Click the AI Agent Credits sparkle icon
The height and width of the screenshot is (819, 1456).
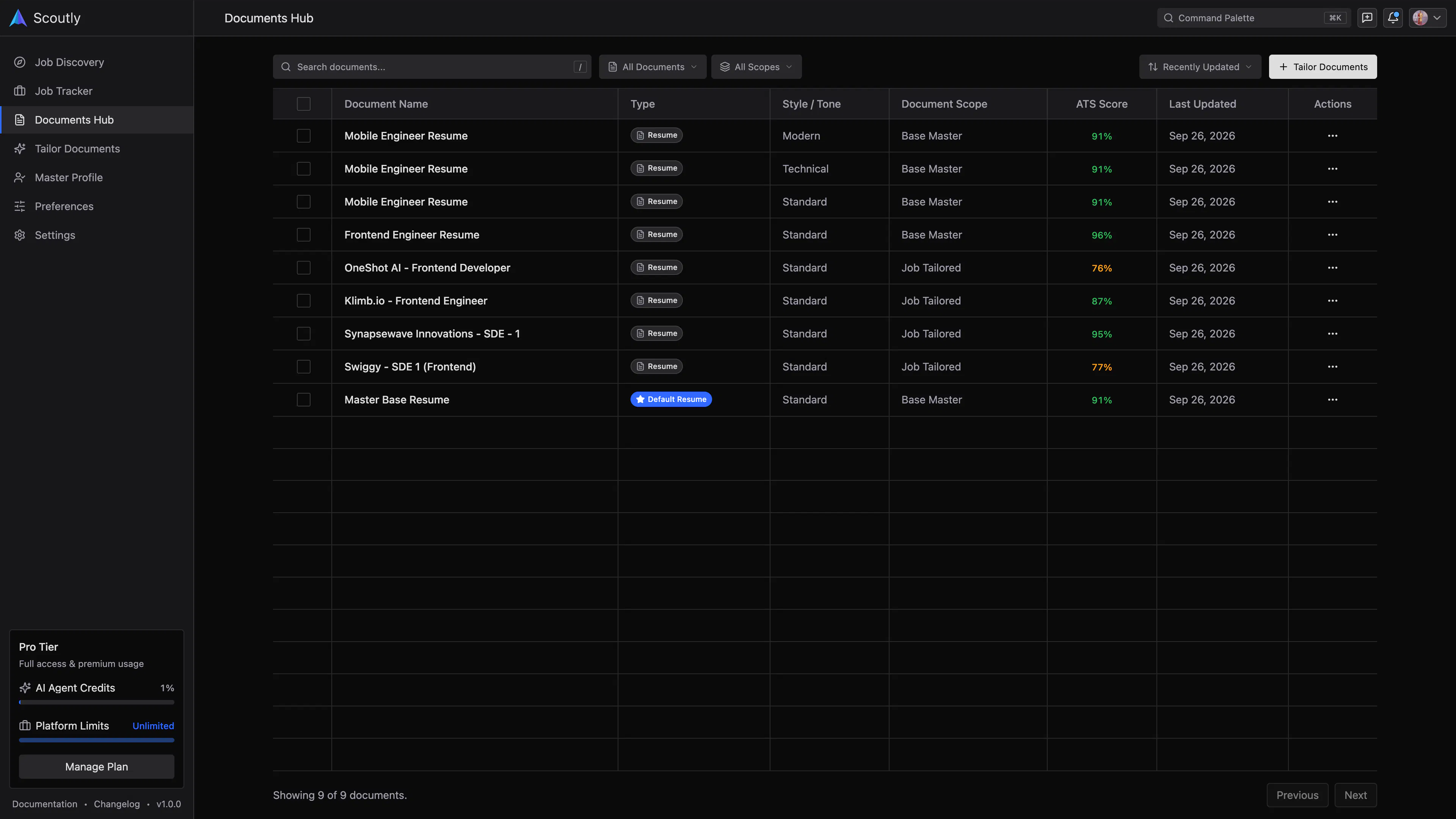tap(25, 688)
